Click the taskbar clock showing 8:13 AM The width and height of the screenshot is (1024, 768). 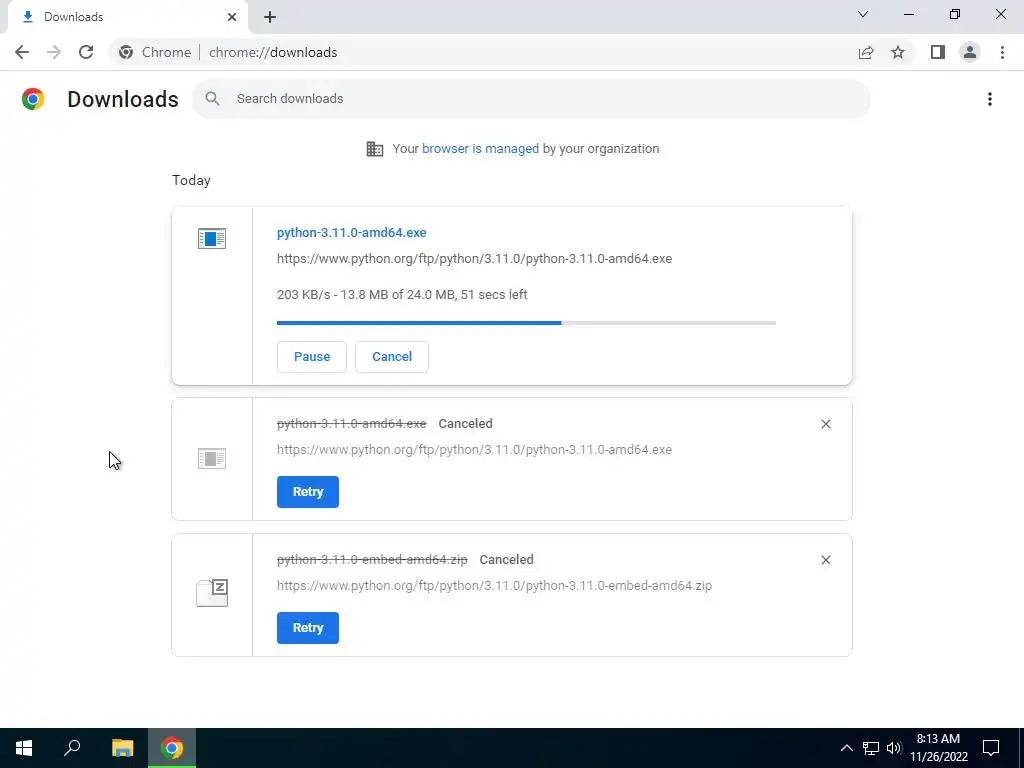coord(938,748)
